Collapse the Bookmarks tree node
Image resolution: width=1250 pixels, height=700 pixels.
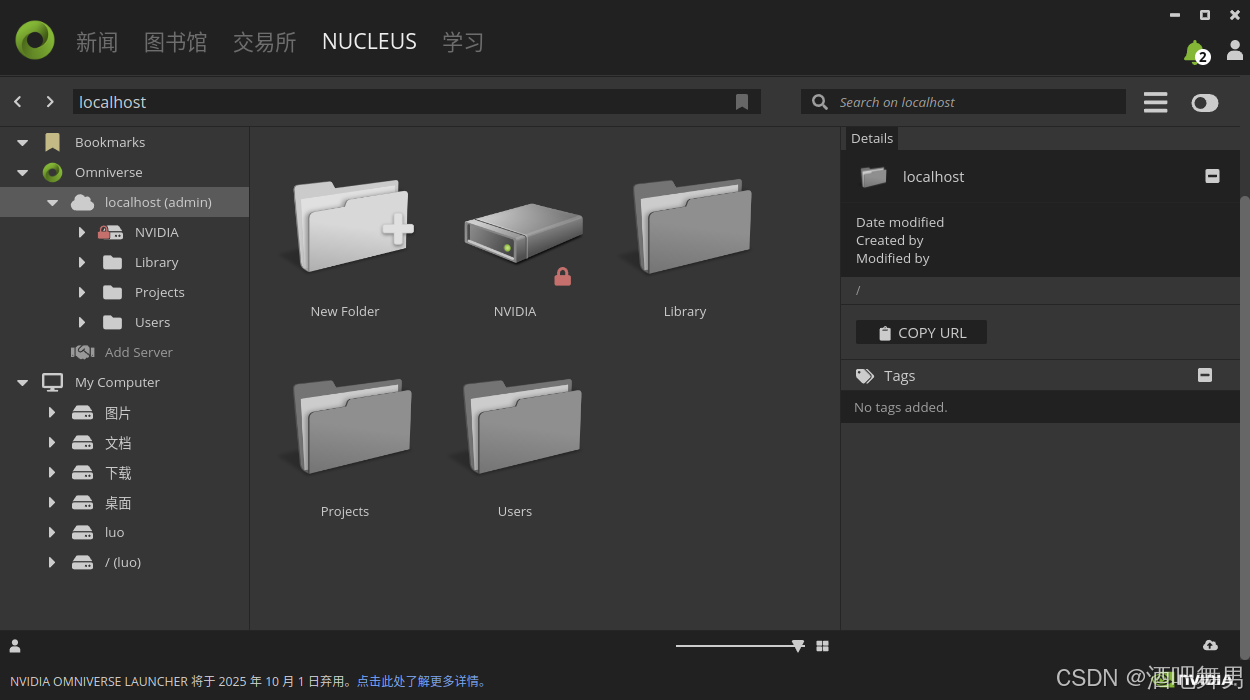(x=22, y=143)
